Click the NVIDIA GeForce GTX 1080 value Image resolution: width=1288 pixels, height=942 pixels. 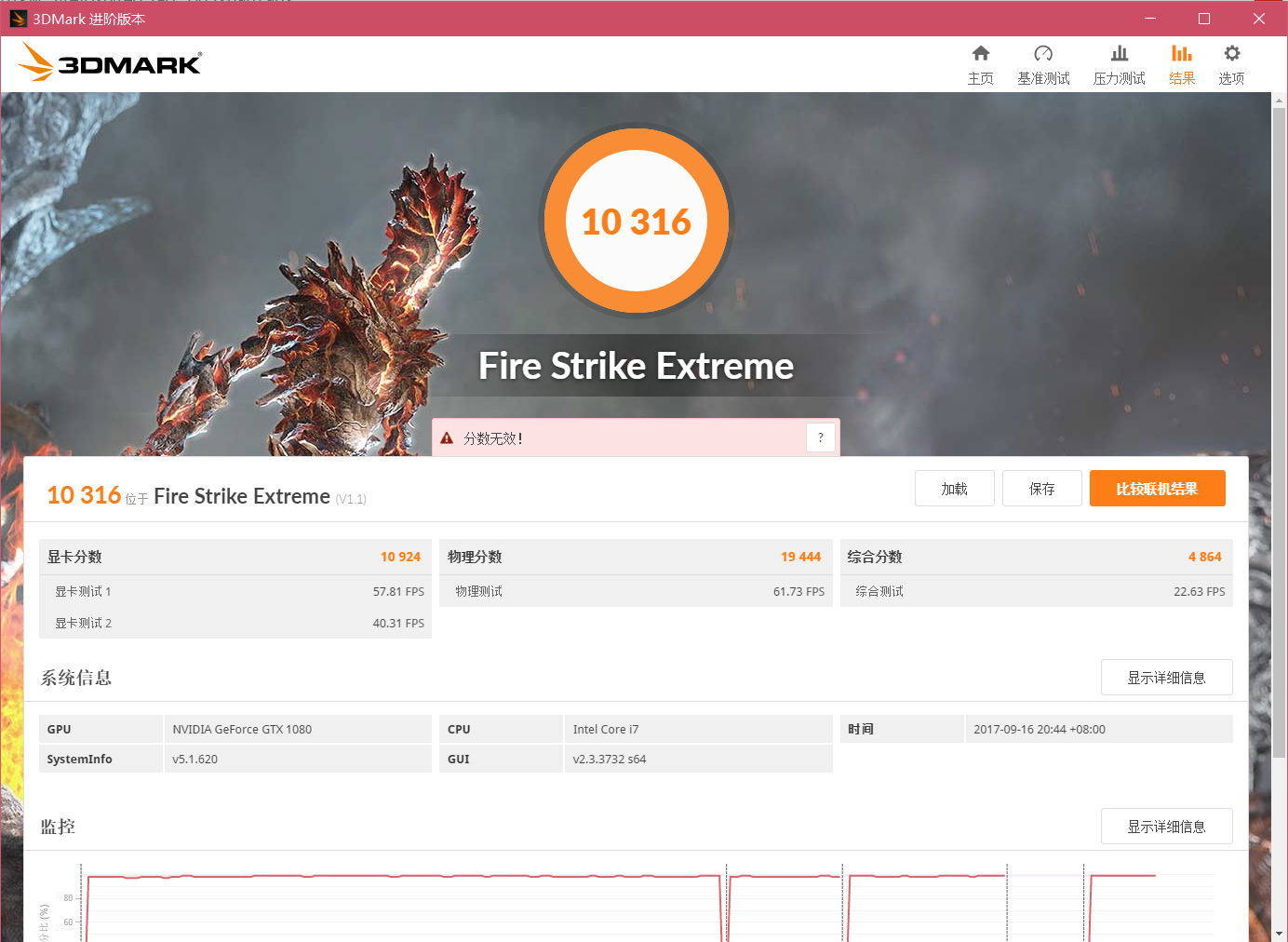coord(242,730)
